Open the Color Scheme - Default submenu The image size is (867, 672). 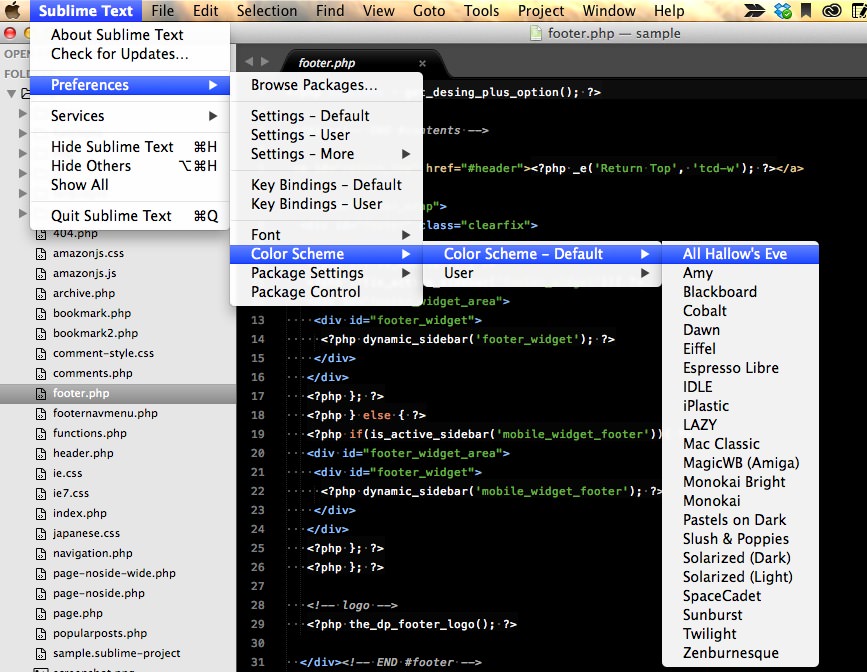click(542, 254)
